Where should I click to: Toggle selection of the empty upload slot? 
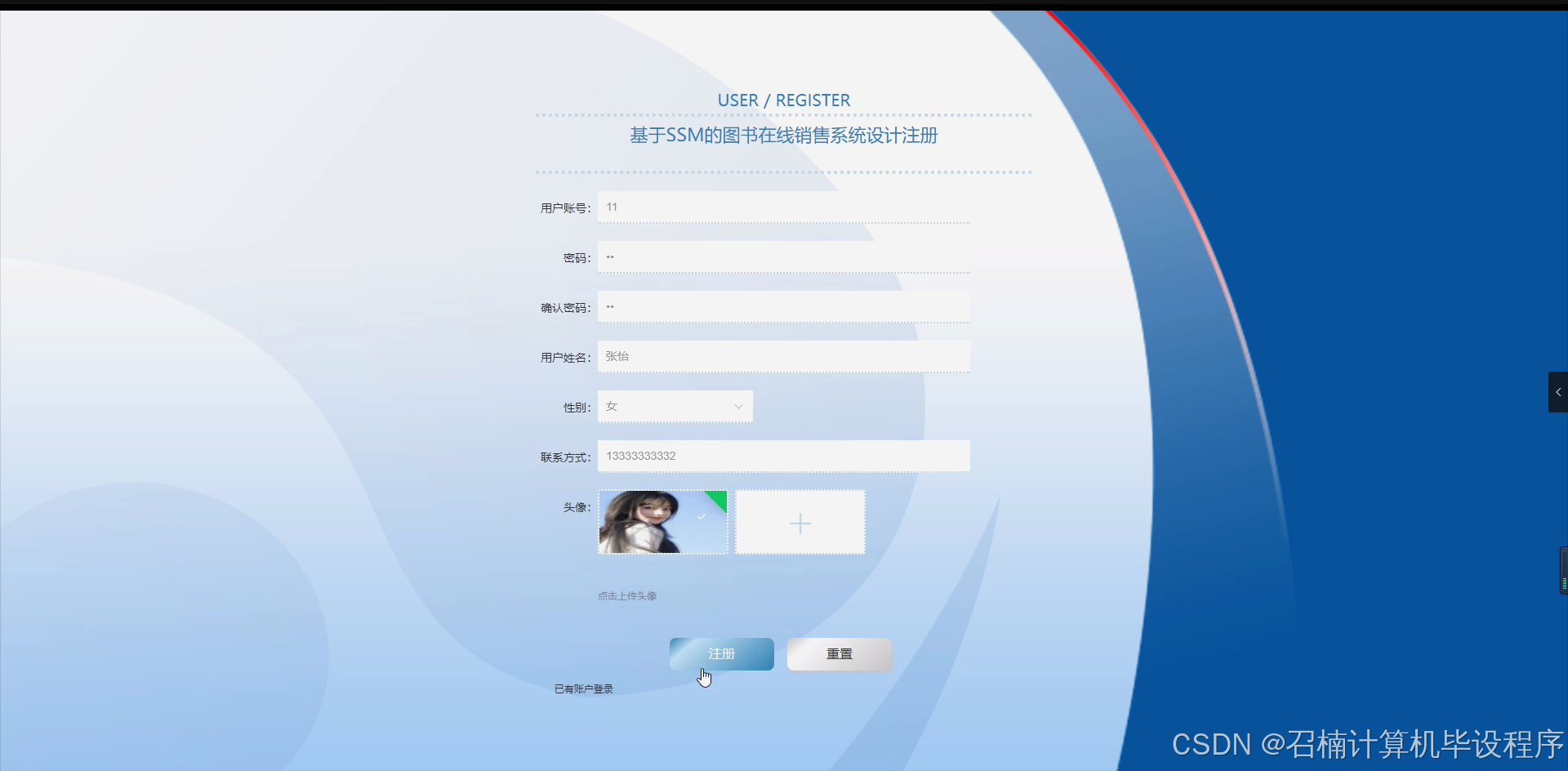click(800, 523)
